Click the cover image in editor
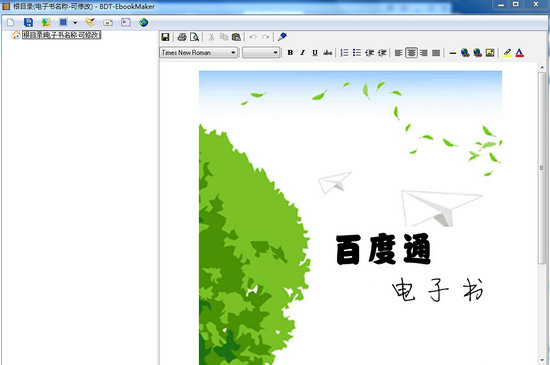The height and width of the screenshot is (365, 550). (x=350, y=217)
